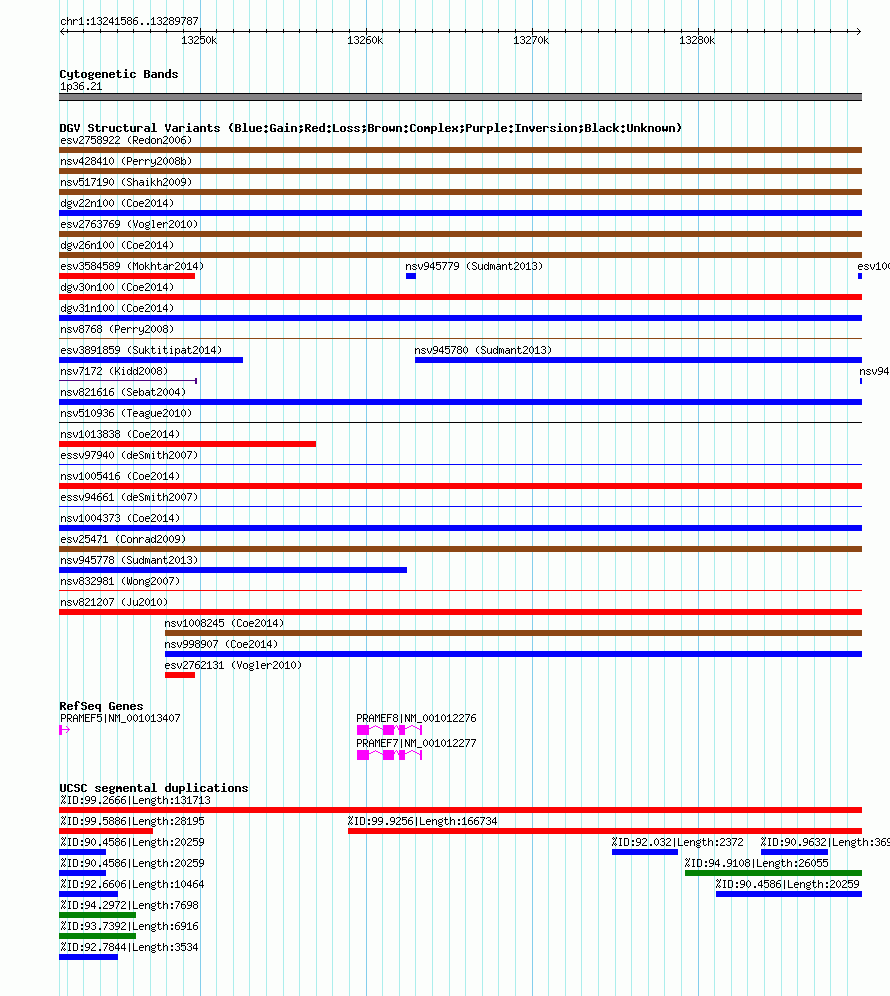This screenshot has height=996, width=890.
Task: Click the red bar under esv2762131 (Vogler2010)
Action: 180,675
